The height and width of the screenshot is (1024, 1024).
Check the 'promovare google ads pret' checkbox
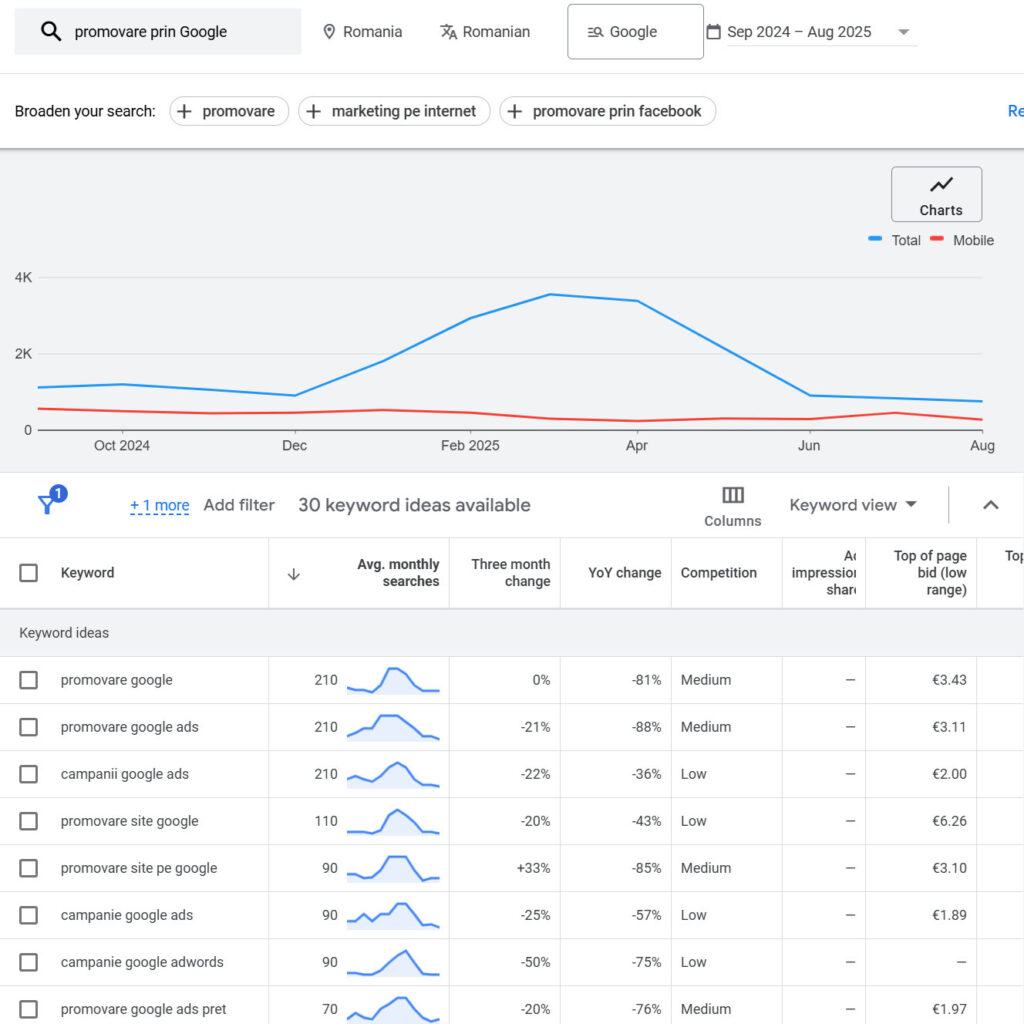pyautogui.click(x=29, y=1009)
